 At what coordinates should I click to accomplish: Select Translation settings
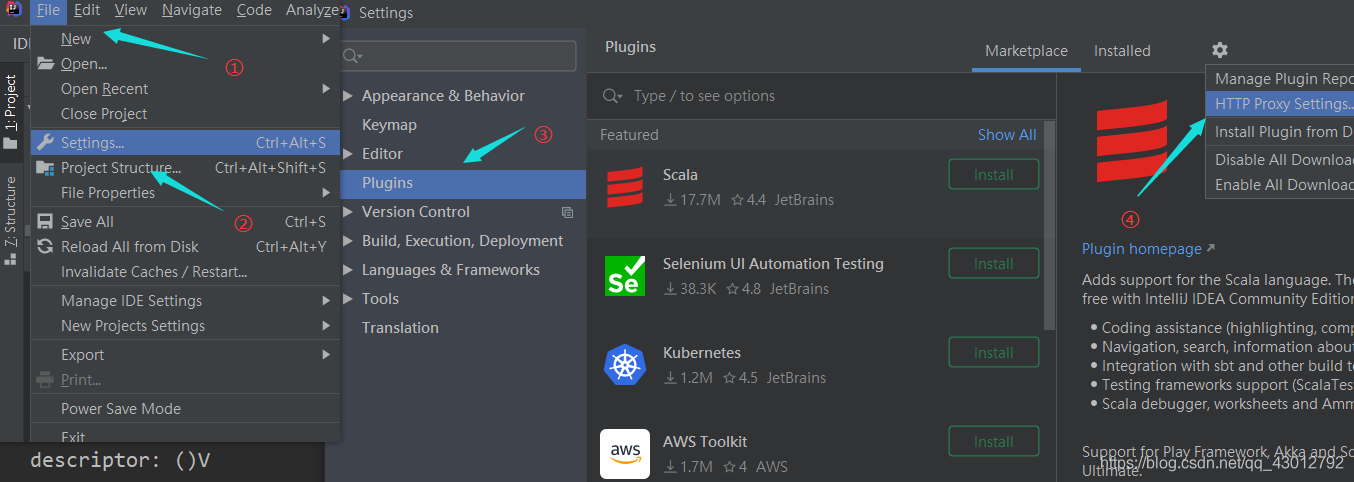pos(400,328)
